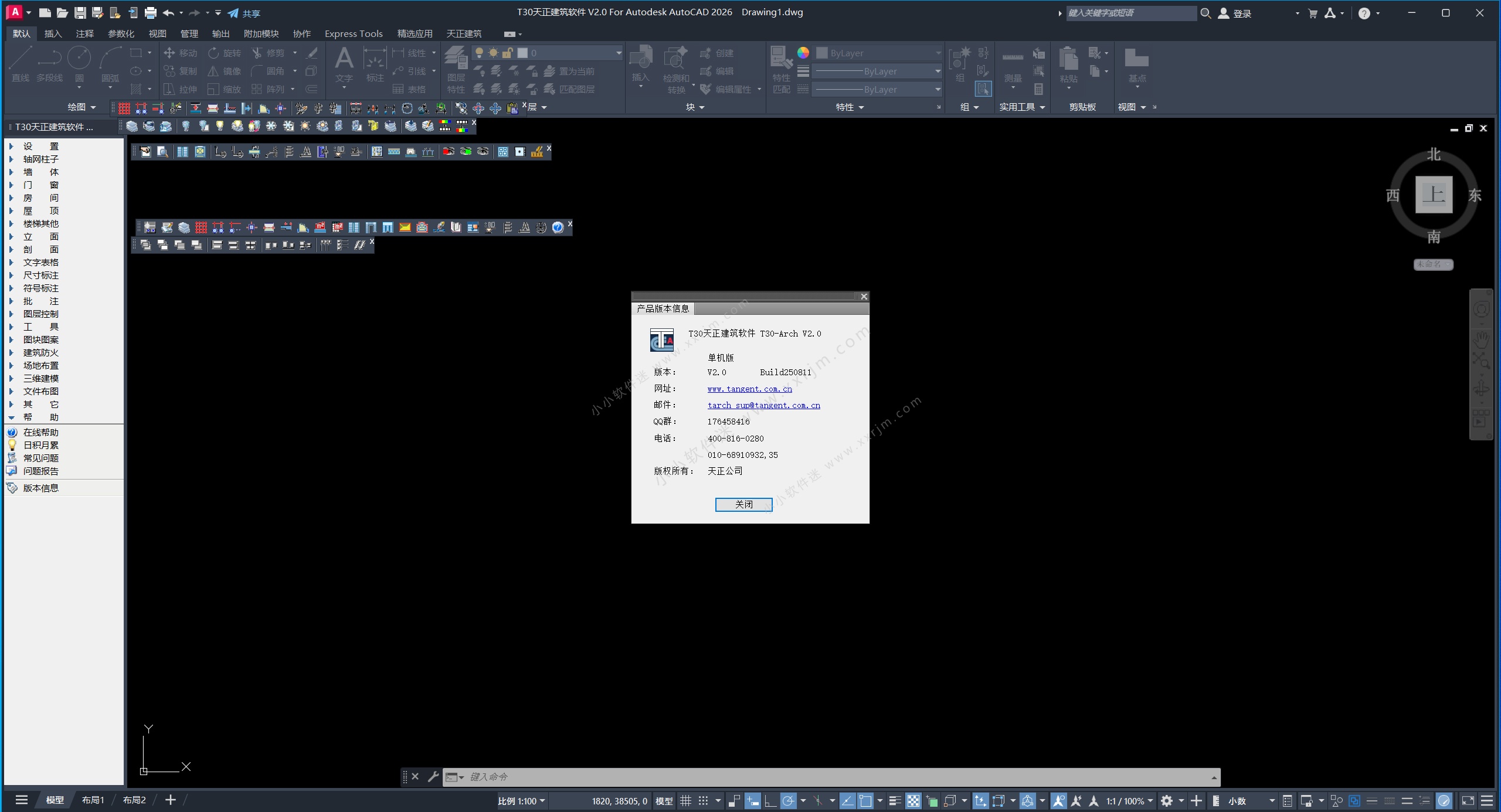Open the workspace switching gear icon
The width and height of the screenshot is (1501, 812).
pyautogui.click(x=1167, y=800)
